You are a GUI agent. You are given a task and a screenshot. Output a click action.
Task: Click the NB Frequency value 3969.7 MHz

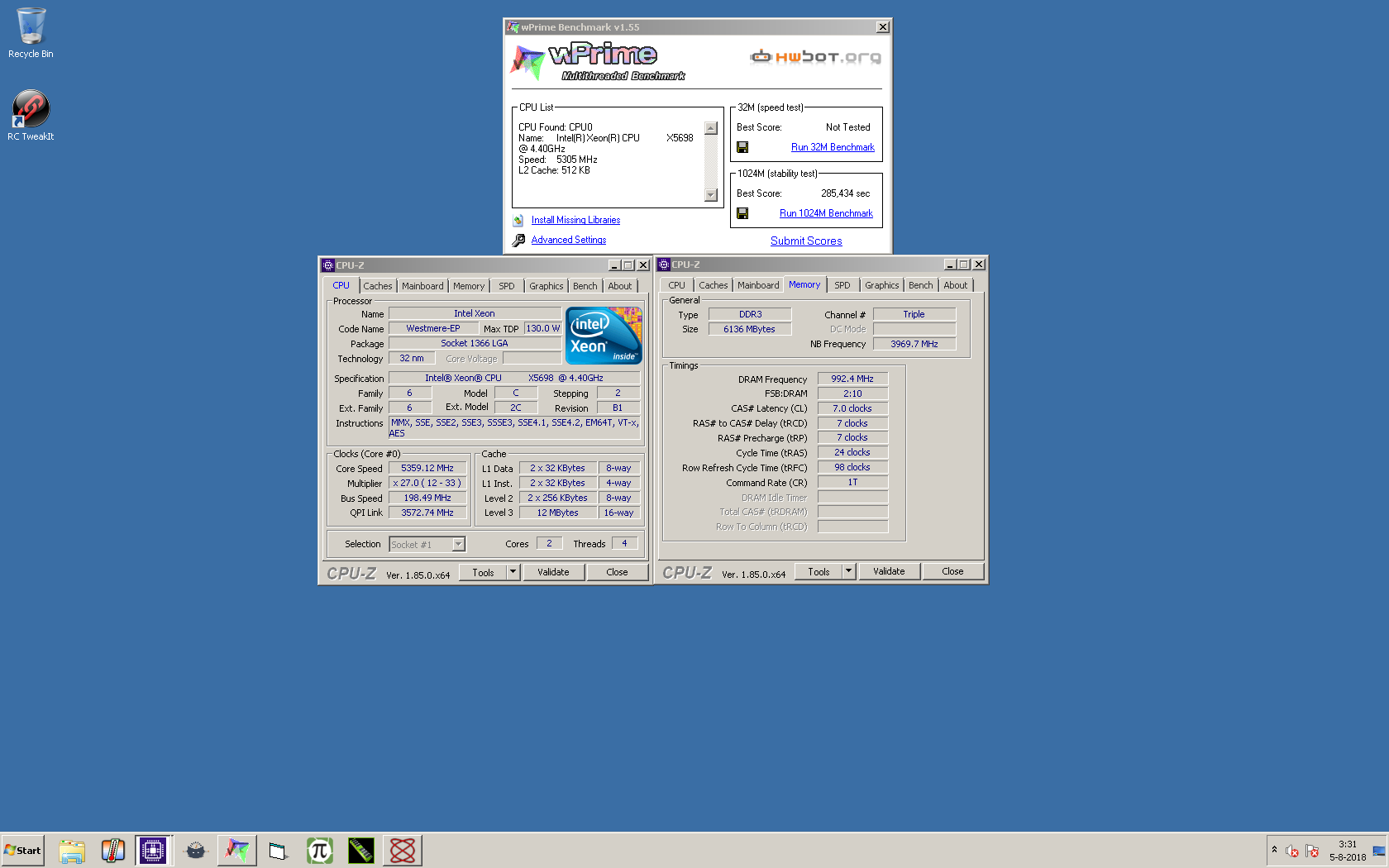coord(914,344)
